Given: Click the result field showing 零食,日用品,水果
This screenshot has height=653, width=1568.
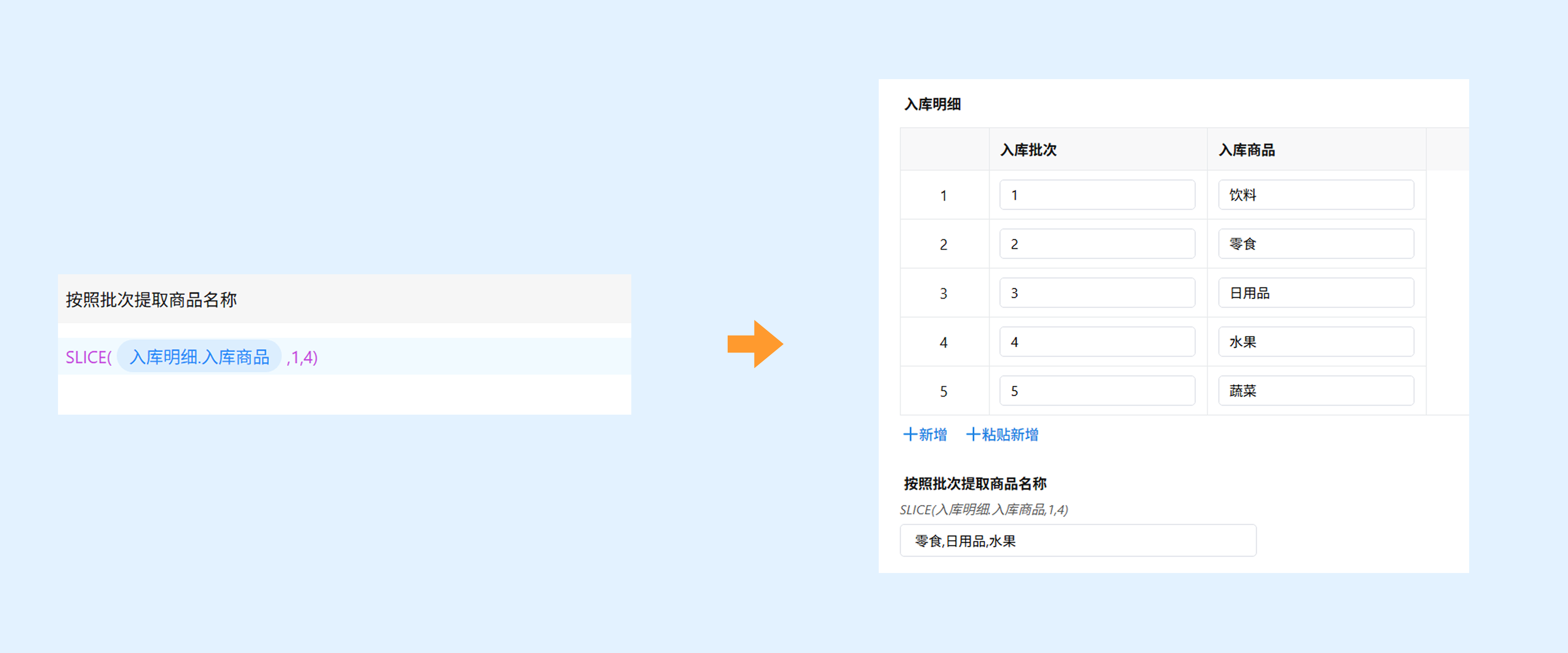Looking at the screenshot, I should pos(1078,540).
